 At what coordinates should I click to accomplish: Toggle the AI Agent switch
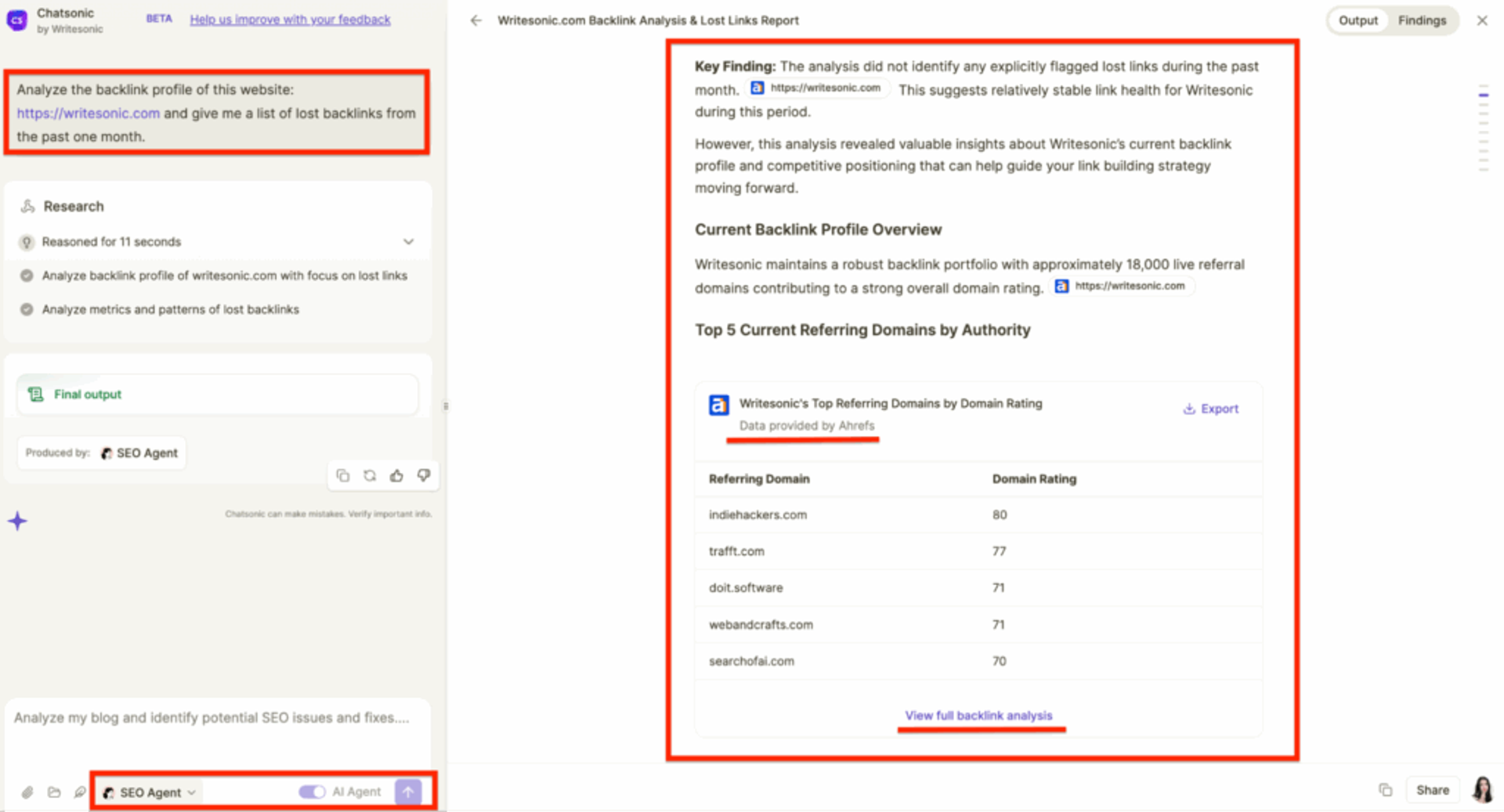click(312, 792)
